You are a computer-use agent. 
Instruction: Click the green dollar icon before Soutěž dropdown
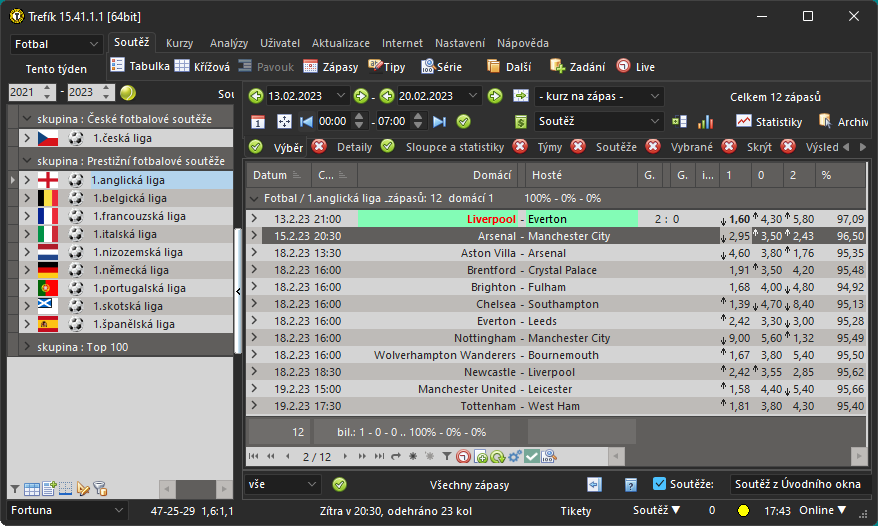pos(521,122)
